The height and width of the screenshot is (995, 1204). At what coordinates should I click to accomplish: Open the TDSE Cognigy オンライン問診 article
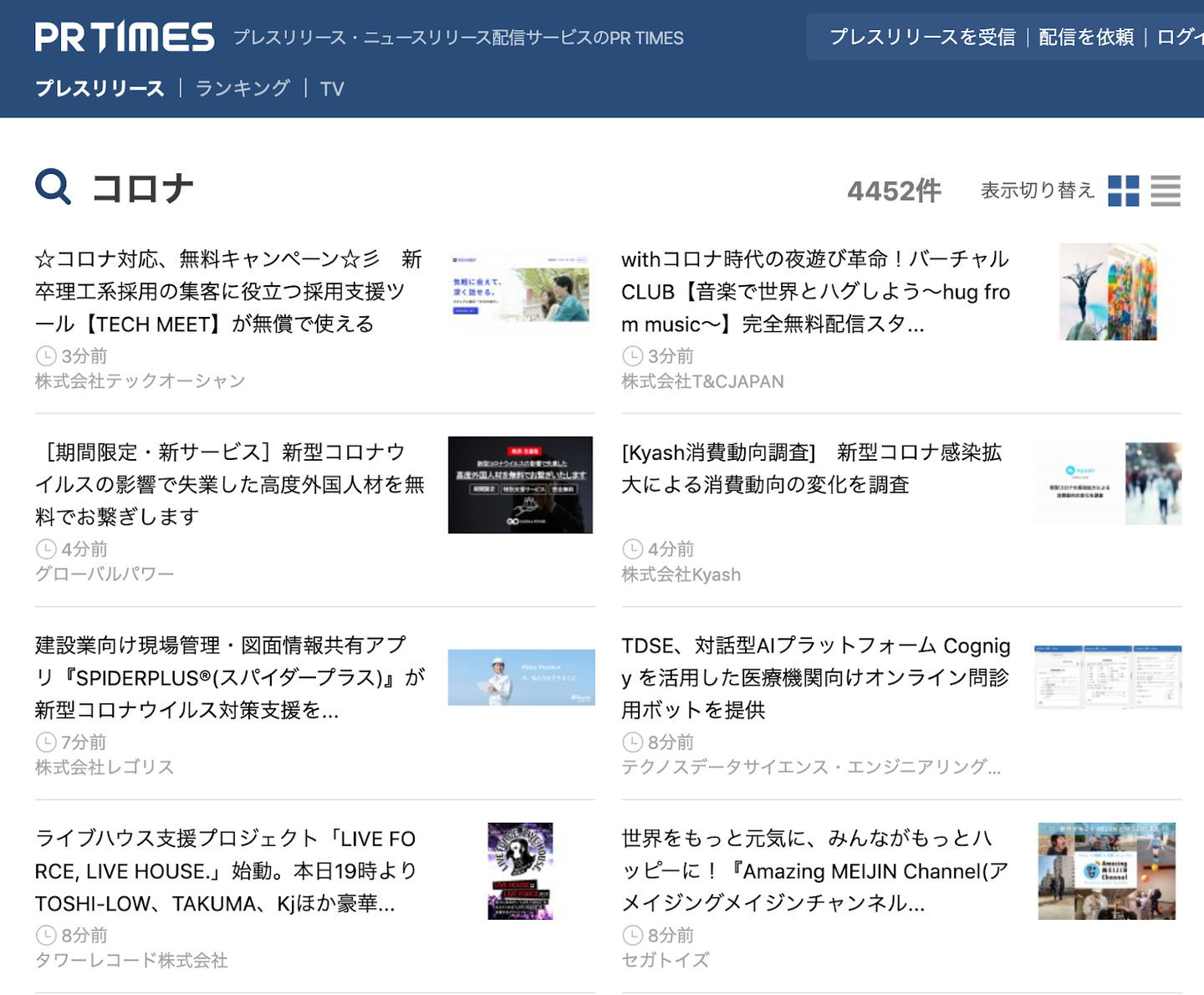click(815, 677)
